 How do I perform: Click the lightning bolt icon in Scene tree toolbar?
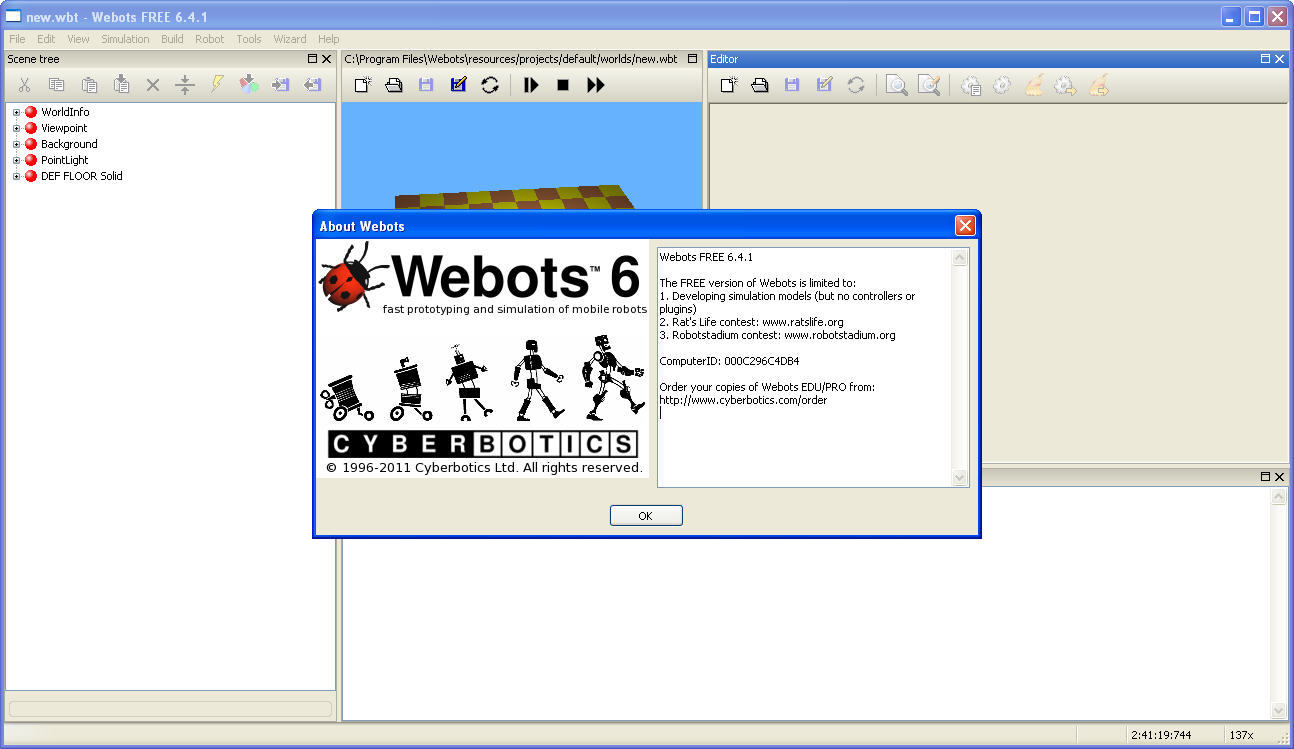coord(217,85)
